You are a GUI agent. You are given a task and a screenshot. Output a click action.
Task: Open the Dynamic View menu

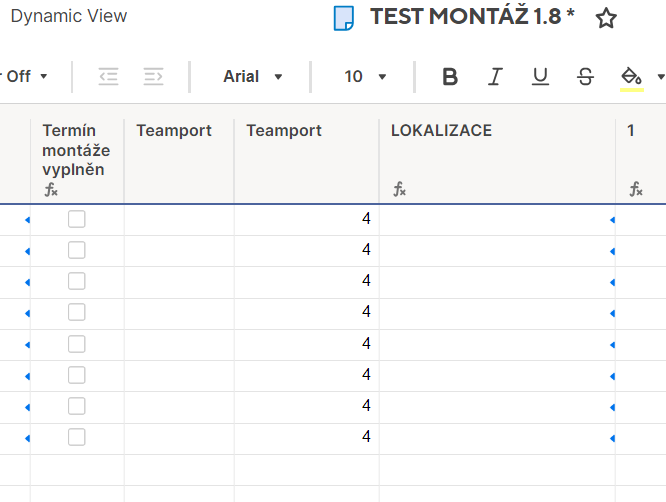click(69, 17)
